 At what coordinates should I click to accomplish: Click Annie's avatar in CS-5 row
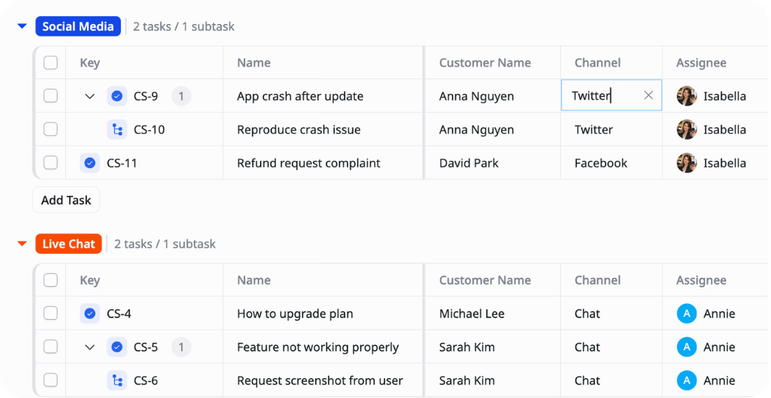tap(686, 347)
